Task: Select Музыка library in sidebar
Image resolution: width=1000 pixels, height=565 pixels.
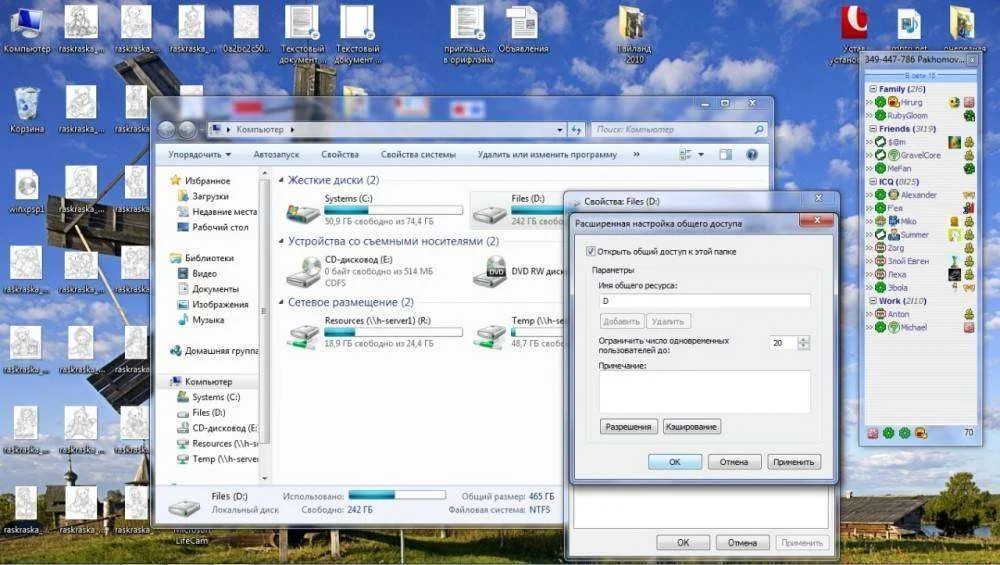Action: click(208, 319)
